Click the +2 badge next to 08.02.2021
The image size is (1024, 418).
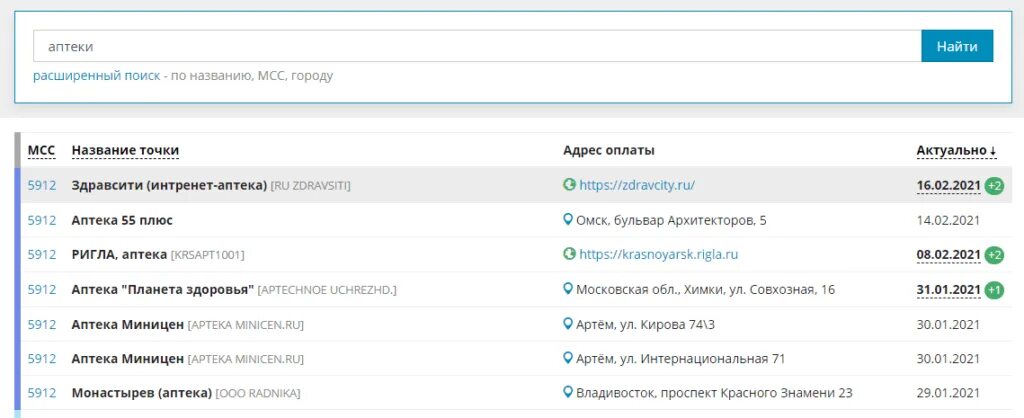[994, 255]
